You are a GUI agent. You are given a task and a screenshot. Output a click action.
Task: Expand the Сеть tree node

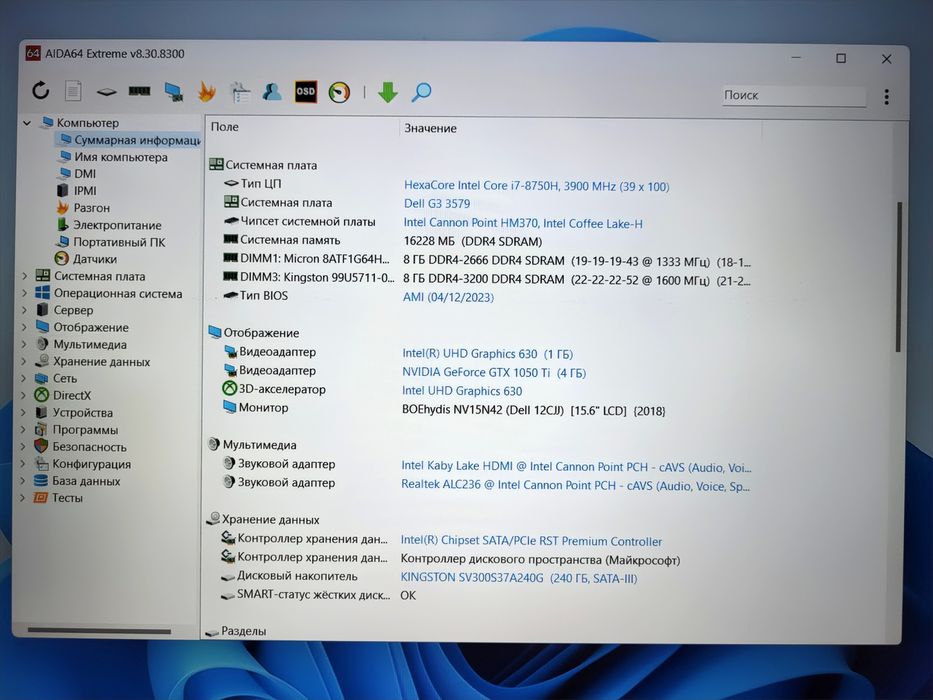(24, 378)
